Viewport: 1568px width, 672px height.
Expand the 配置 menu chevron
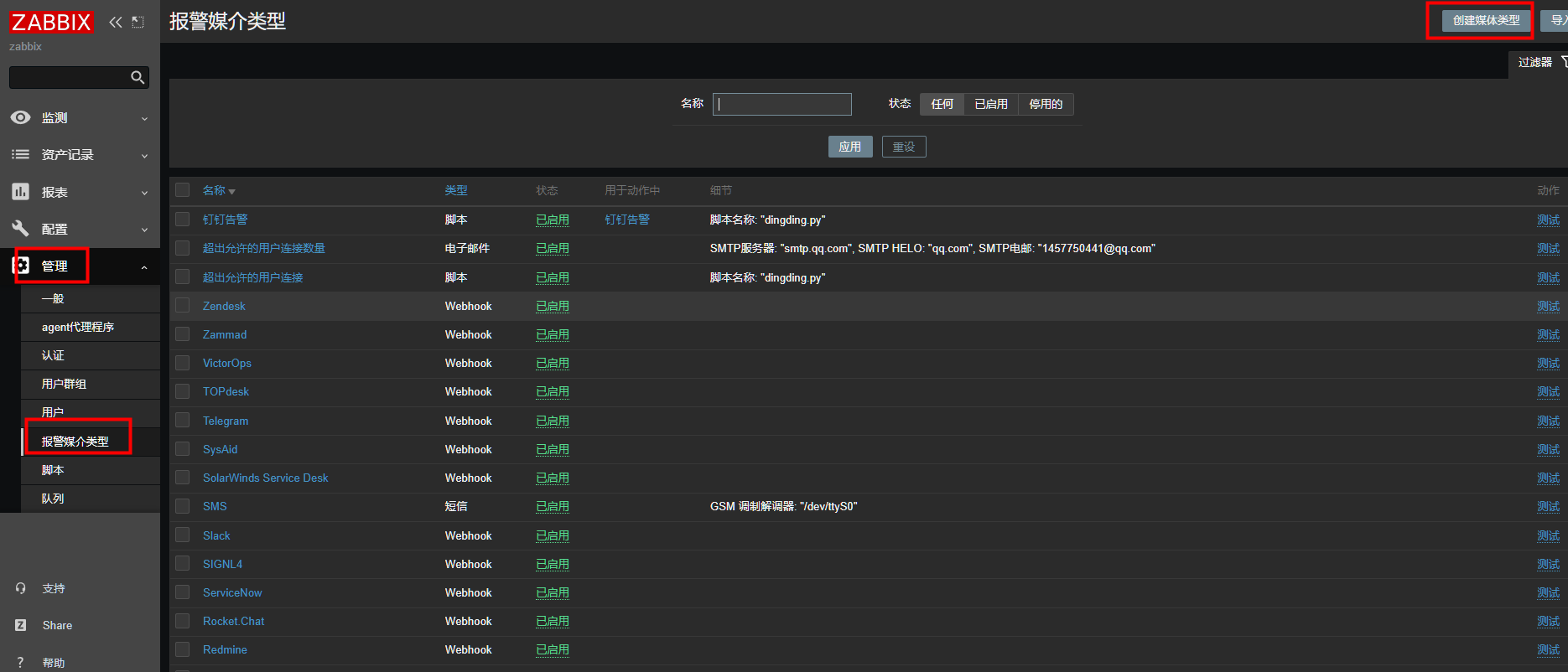pyautogui.click(x=144, y=230)
